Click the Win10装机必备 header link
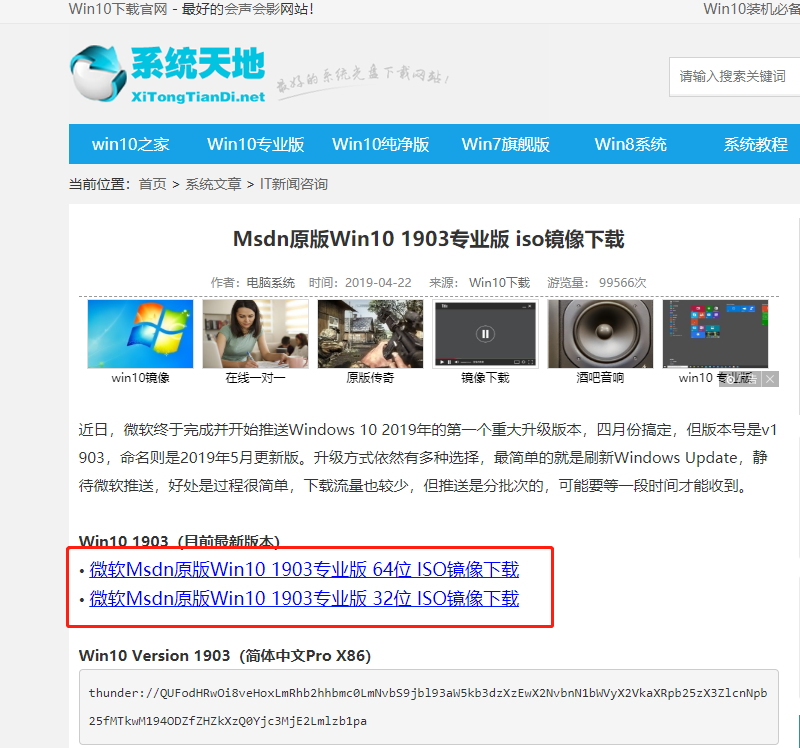The image size is (800, 748). [x=752, y=9]
